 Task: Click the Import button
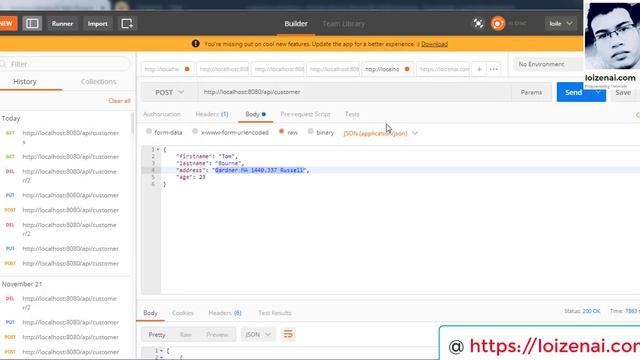coord(98,24)
